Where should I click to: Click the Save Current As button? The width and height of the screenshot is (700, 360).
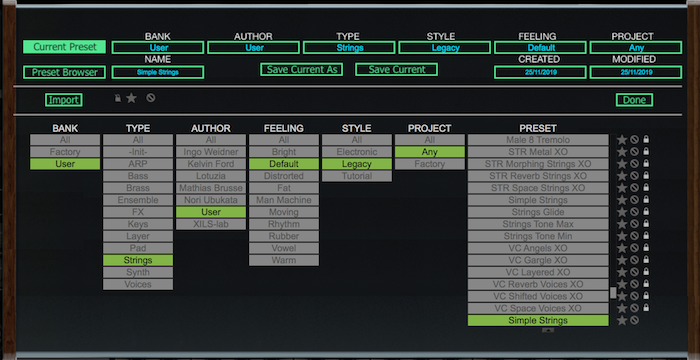coord(301,69)
